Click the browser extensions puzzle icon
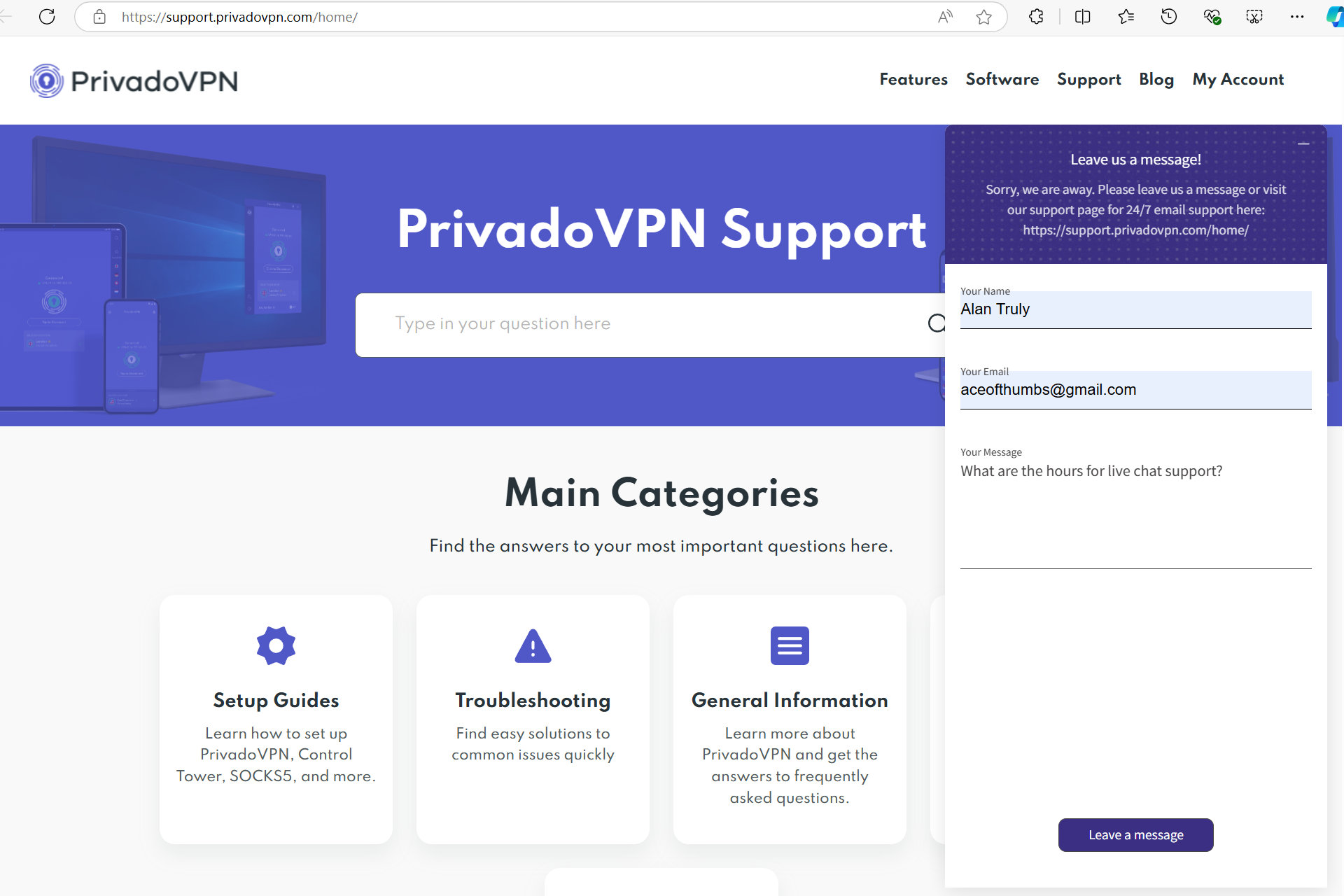Viewport: 1344px width, 896px height. point(1036,17)
